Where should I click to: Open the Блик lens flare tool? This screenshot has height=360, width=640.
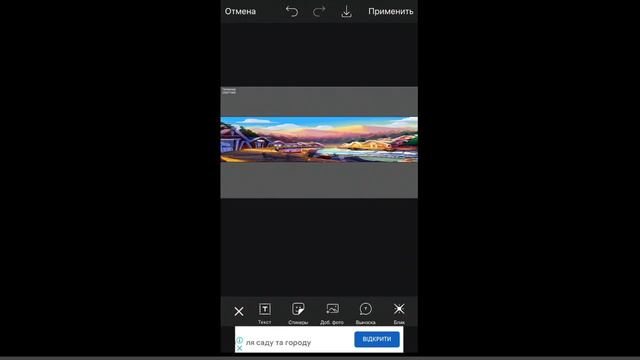[399, 313]
